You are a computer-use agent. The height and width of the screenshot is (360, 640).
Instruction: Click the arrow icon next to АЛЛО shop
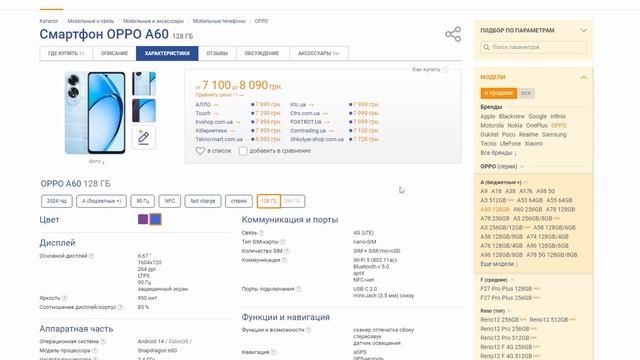click(x=216, y=105)
